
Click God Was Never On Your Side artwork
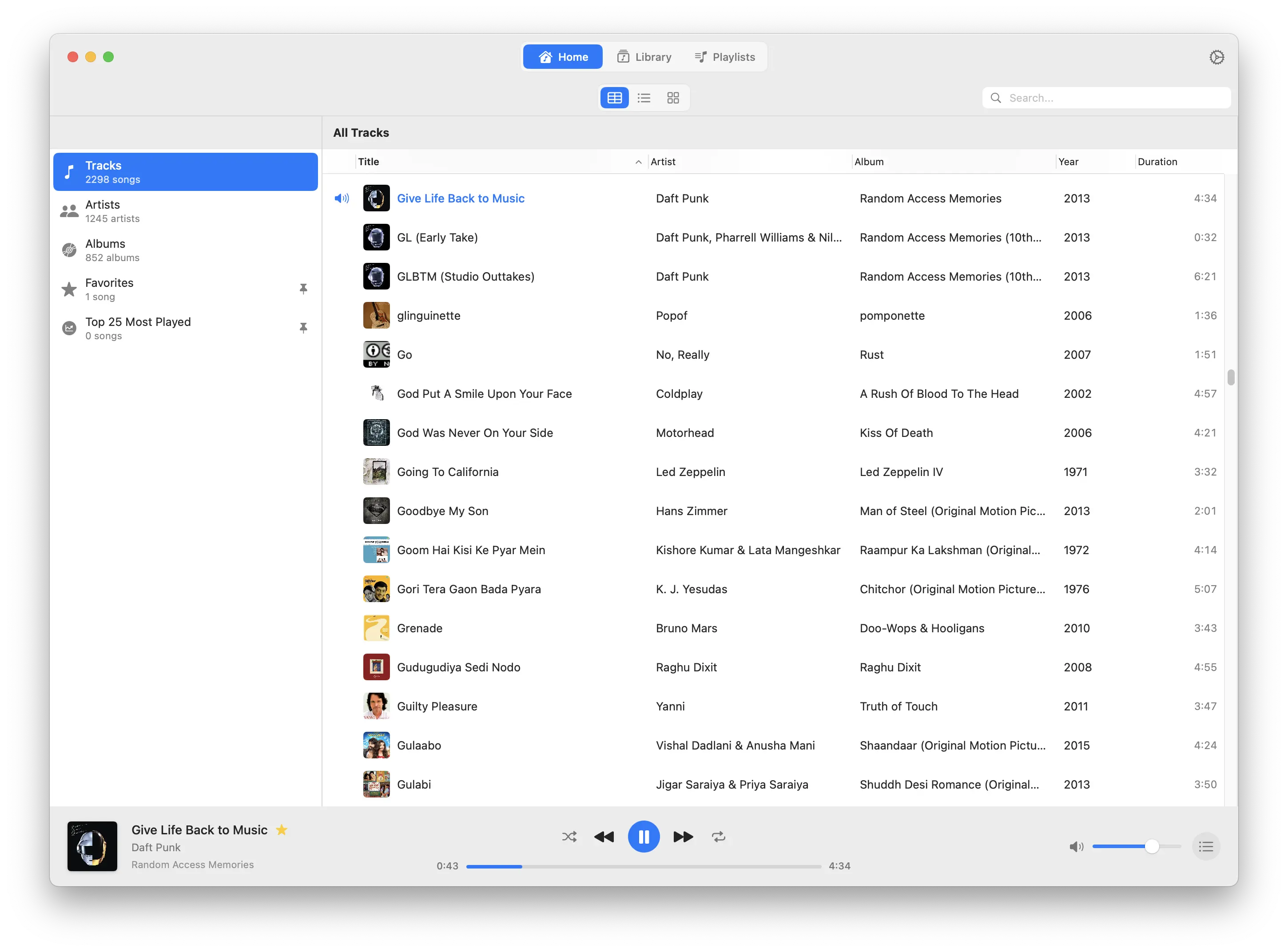coord(376,433)
